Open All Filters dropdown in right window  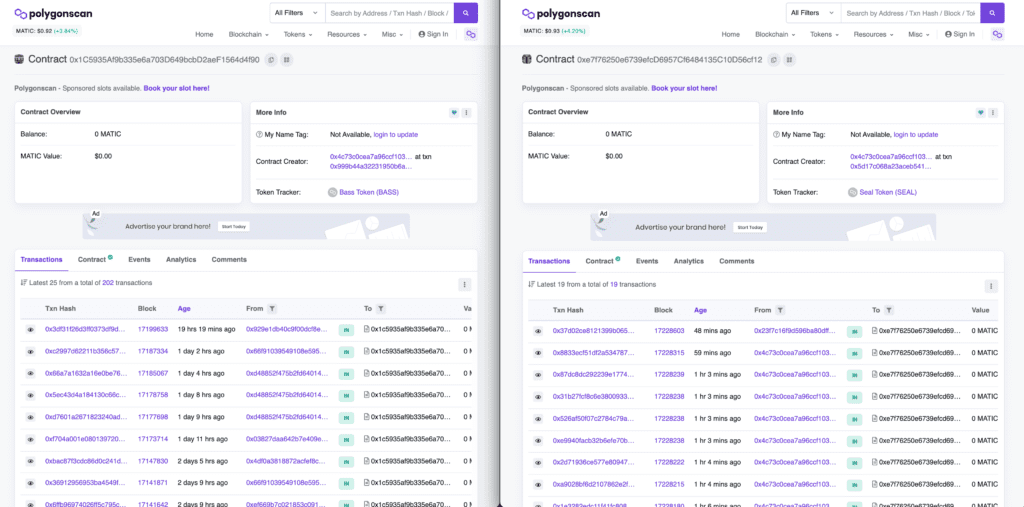[x=814, y=12]
